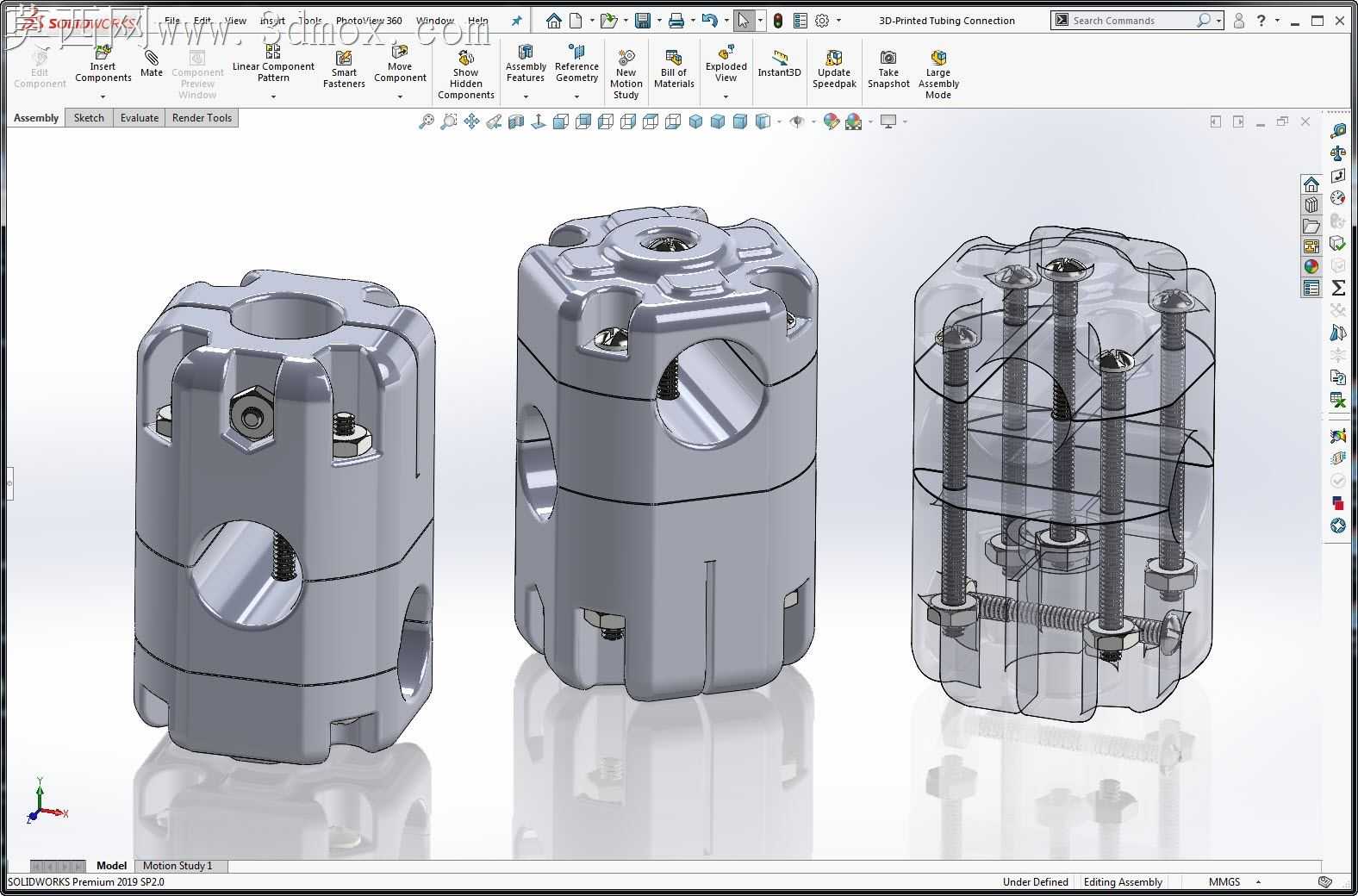Open View Settings monitor icon
This screenshot has height=896, width=1358.
(x=888, y=121)
